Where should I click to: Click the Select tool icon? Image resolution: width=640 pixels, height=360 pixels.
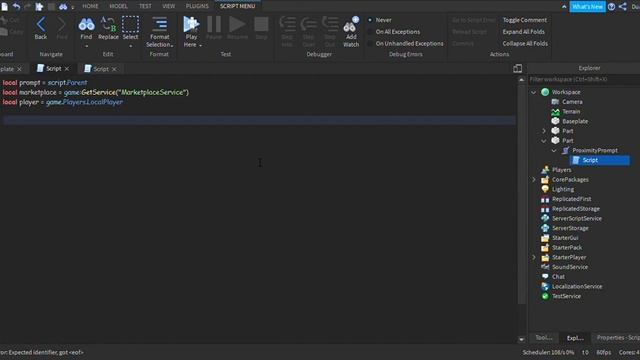click(x=130, y=24)
